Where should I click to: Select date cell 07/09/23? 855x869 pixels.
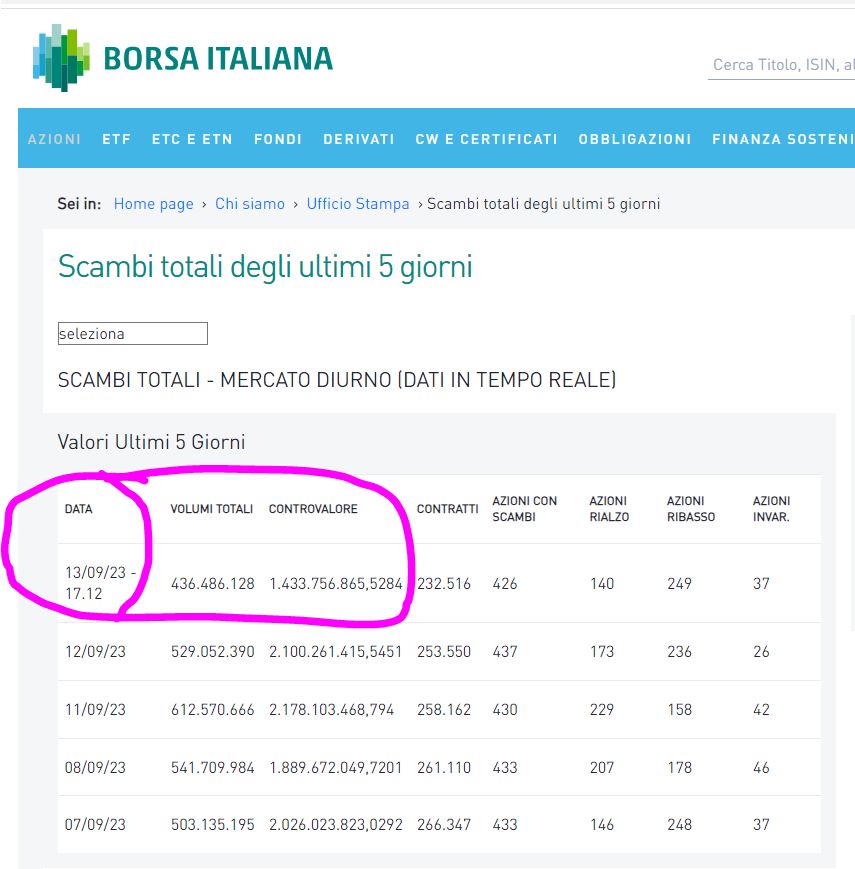(x=95, y=825)
